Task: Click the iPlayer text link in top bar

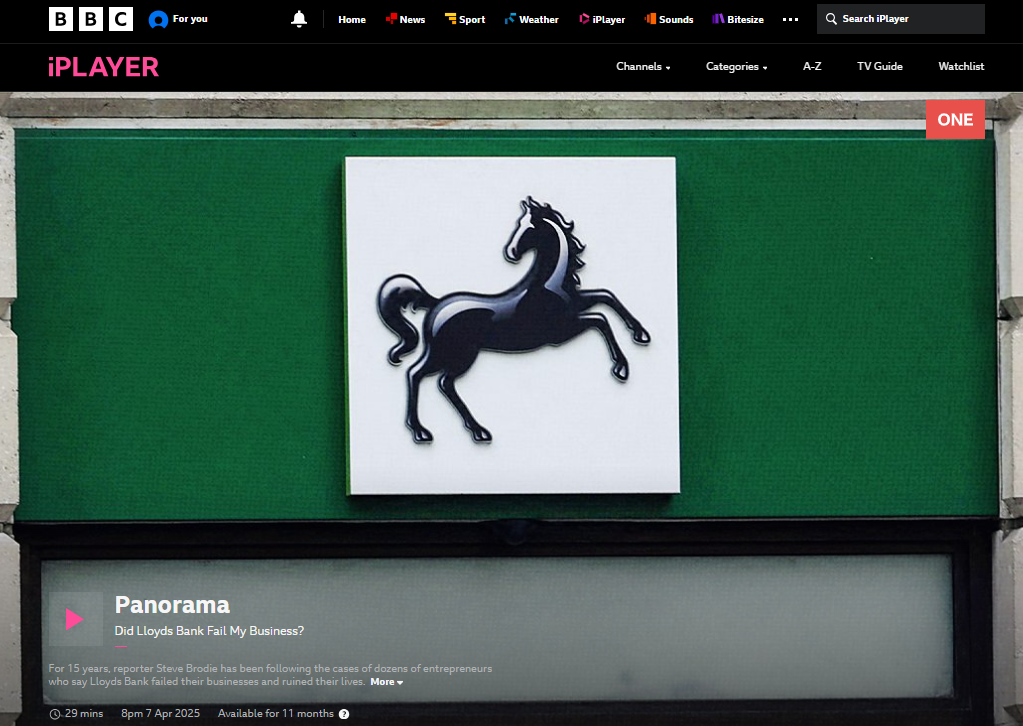Action: coord(609,20)
